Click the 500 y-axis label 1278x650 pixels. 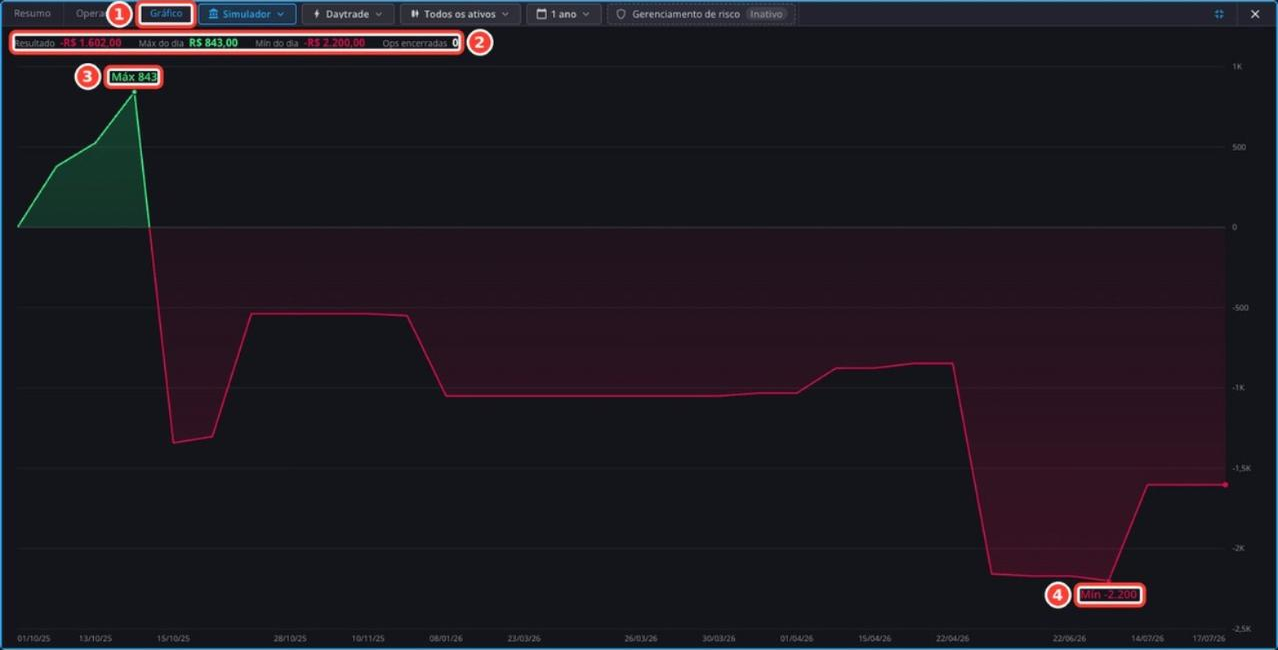click(1239, 147)
